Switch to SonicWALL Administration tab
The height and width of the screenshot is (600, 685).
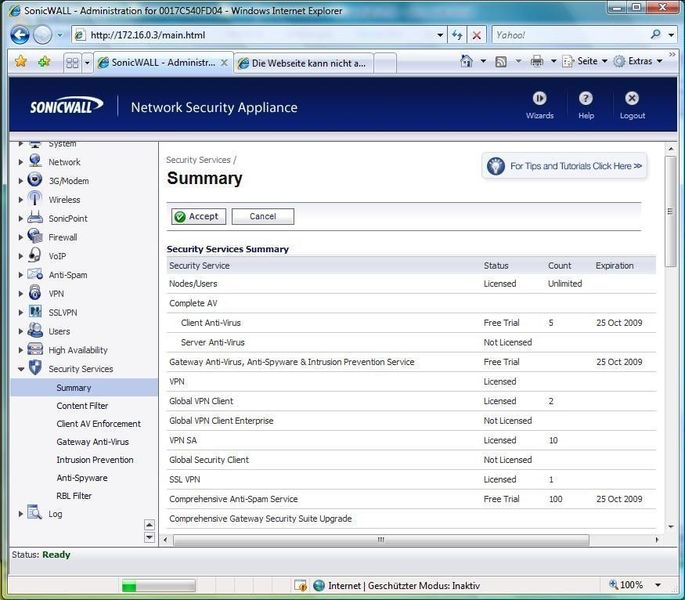163,62
